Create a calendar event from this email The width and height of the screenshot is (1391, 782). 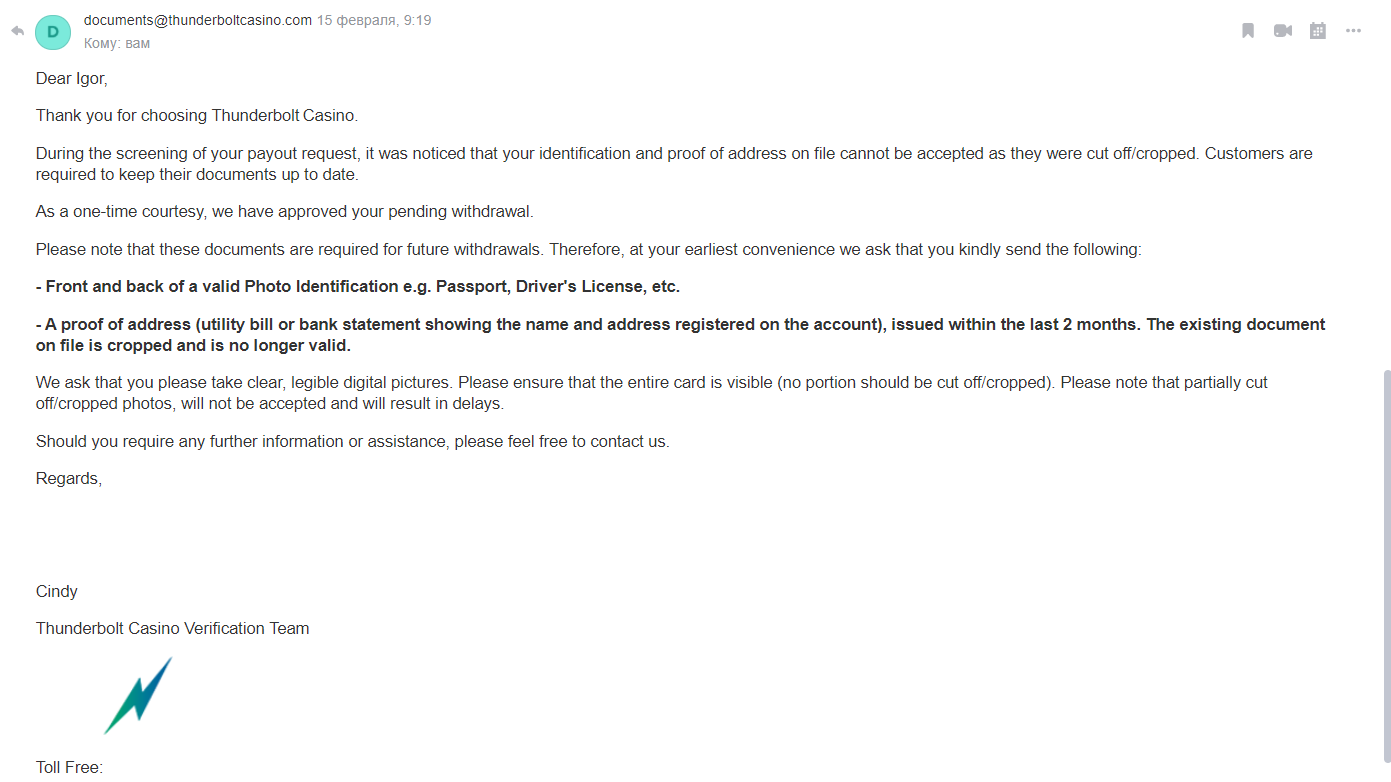tap(1318, 31)
